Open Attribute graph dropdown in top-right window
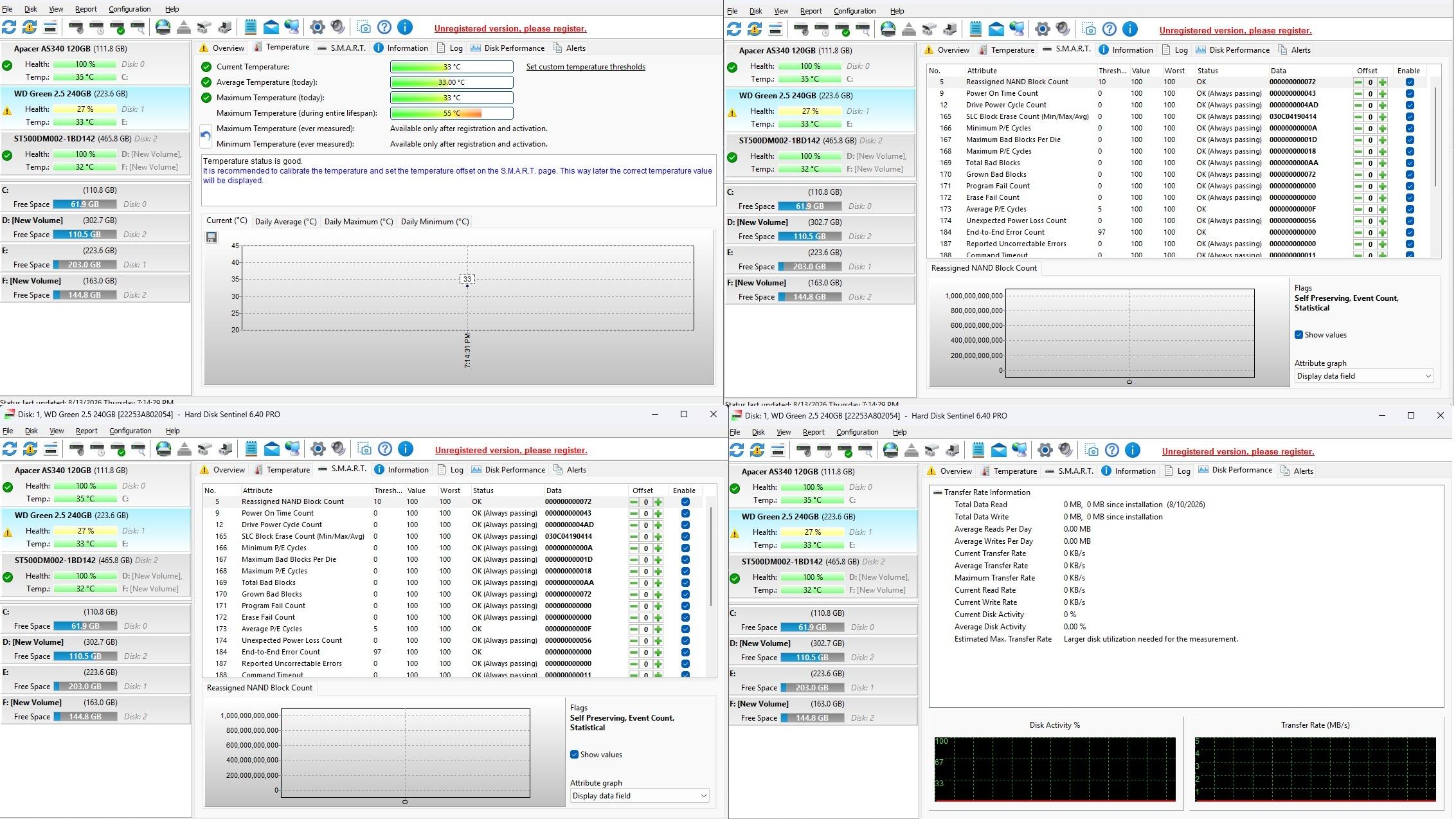This screenshot has height=819, width=1456. point(1363,376)
